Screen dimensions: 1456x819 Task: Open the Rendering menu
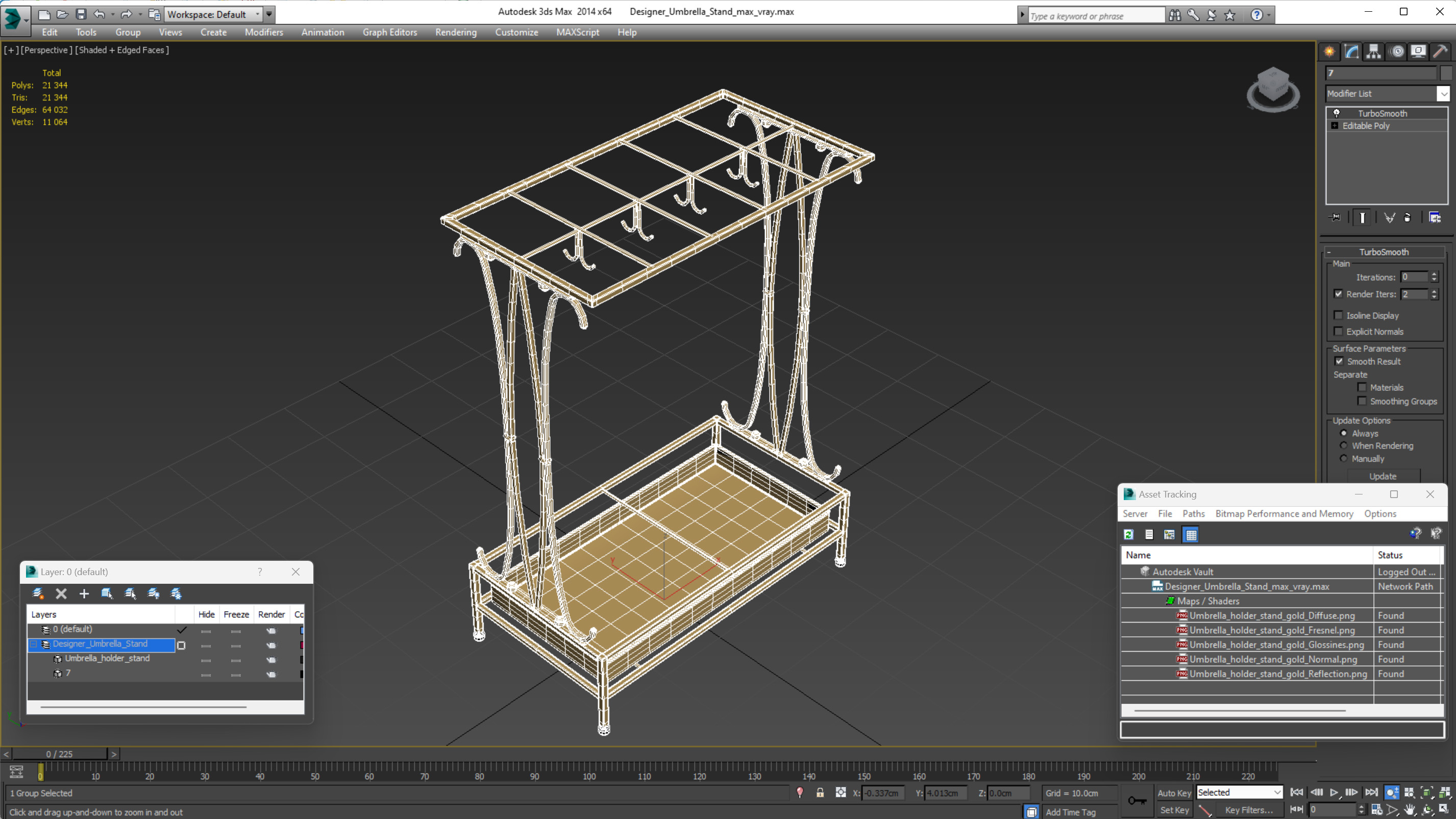456,32
